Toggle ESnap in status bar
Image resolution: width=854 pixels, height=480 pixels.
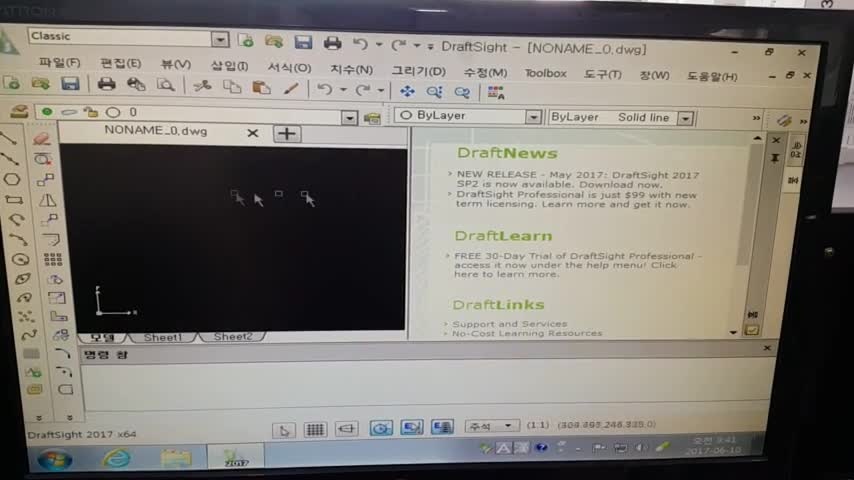tap(412, 427)
